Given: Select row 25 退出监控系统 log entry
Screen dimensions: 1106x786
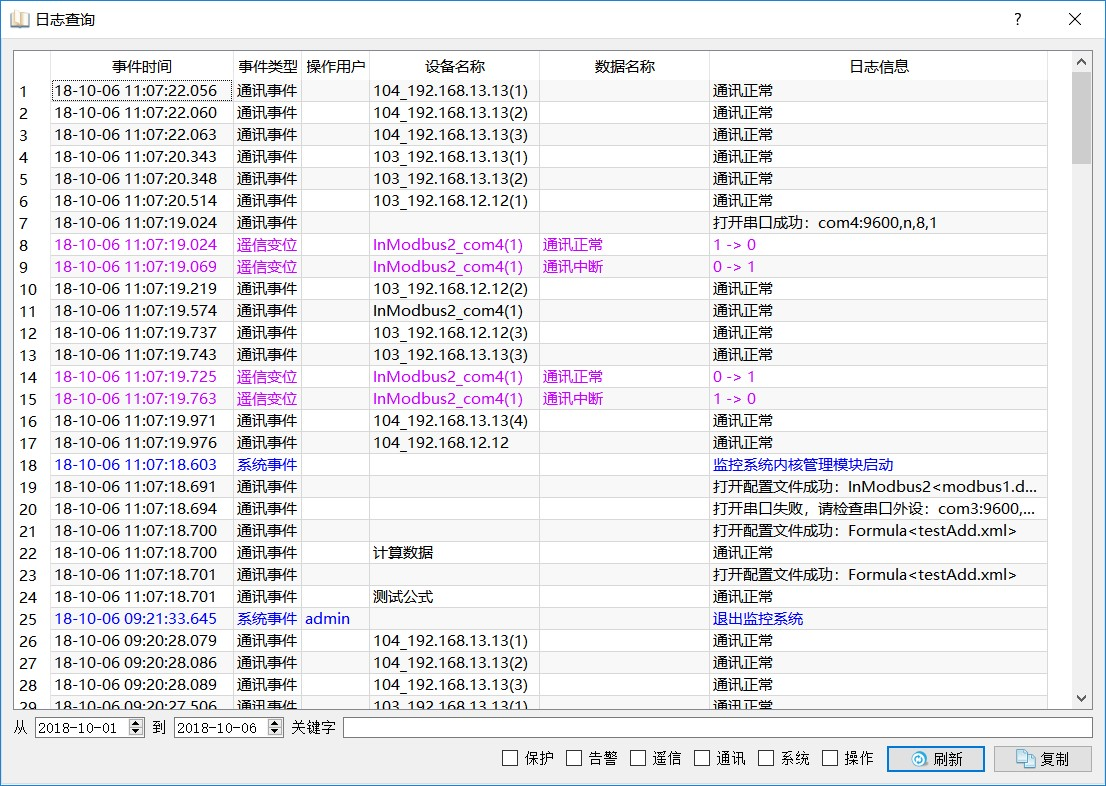Looking at the screenshot, I should coord(758,619).
